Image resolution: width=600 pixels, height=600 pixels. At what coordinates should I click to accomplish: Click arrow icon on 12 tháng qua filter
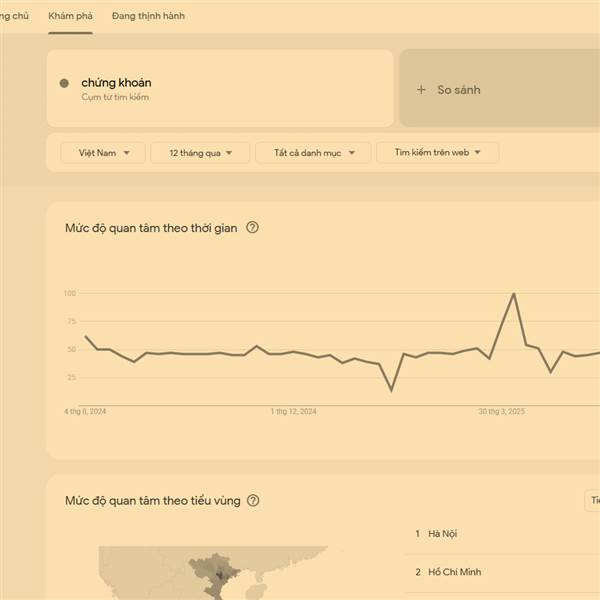[x=229, y=153]
